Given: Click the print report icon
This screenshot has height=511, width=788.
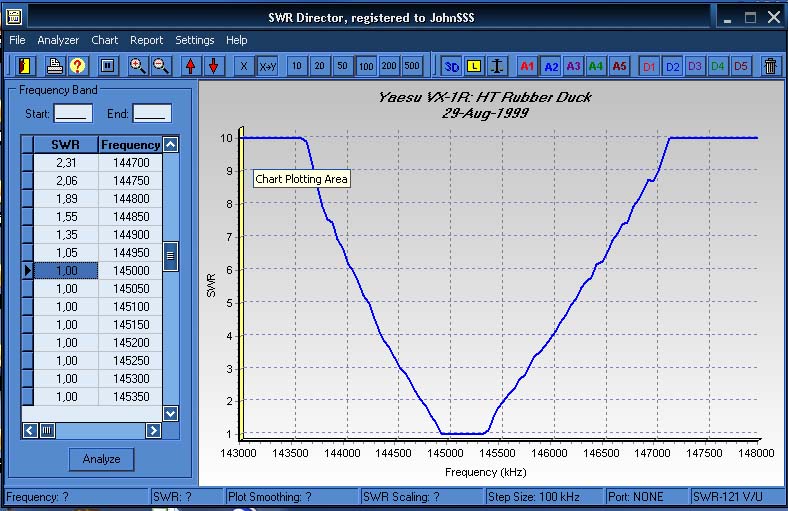Looking at the screenshot, I should 54,66.
